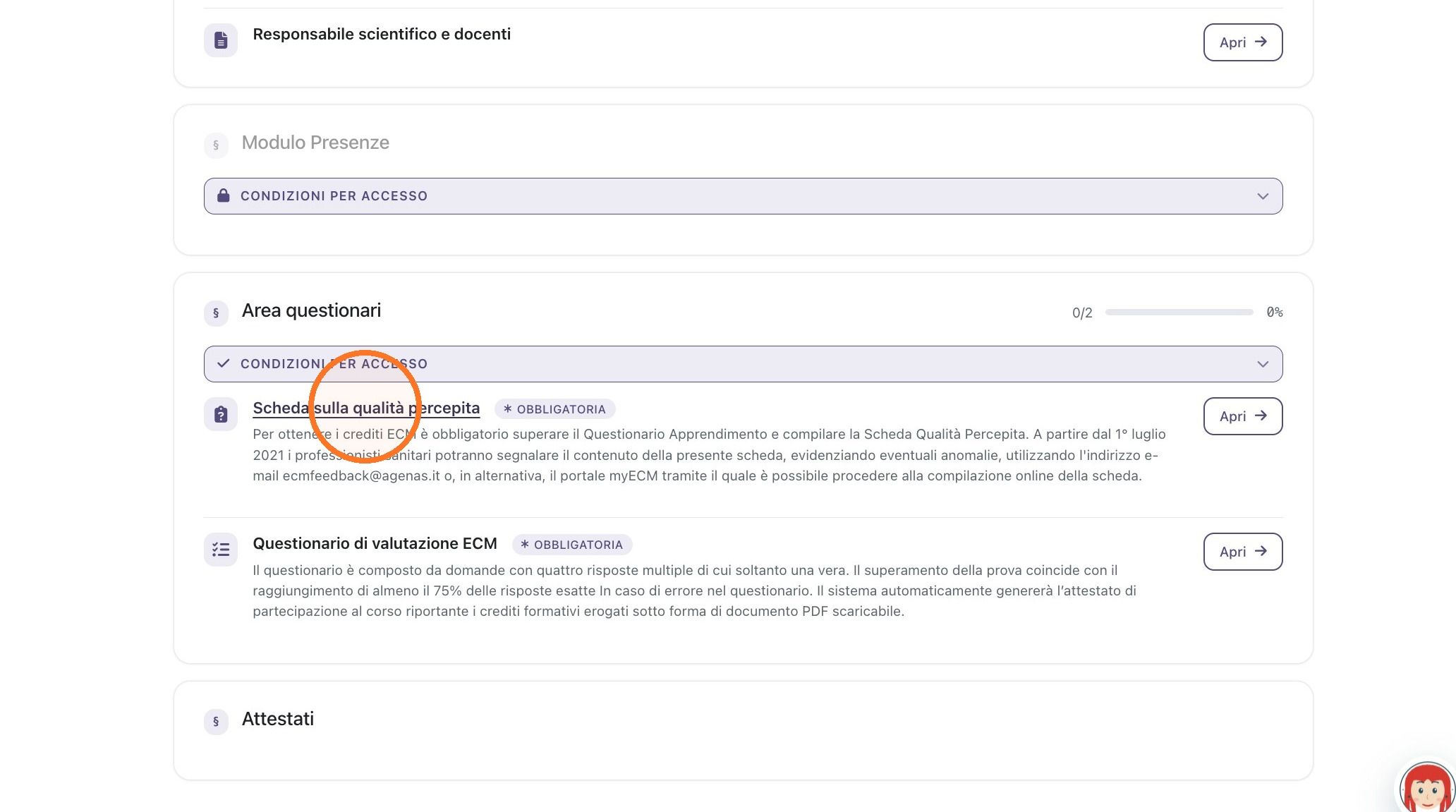Screen dimensions: 1456x812
Task: Click the section icon next to Attestati
Action: point(216,721)
